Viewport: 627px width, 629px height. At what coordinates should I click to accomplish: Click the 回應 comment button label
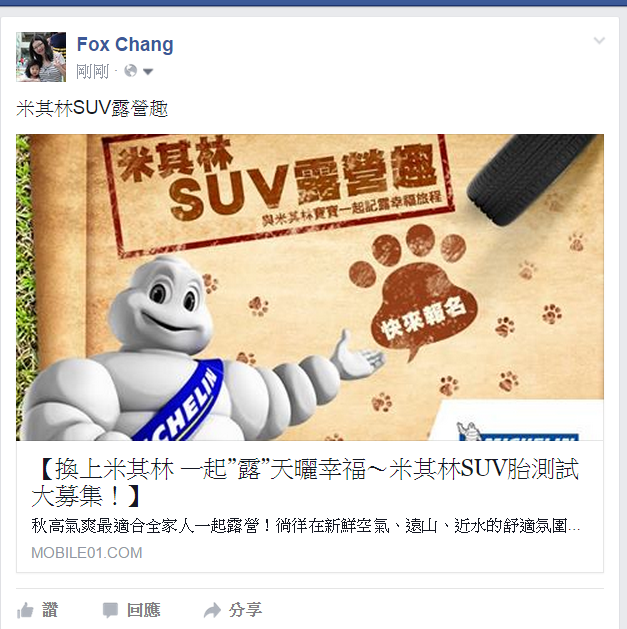click(x=144, y=610)
